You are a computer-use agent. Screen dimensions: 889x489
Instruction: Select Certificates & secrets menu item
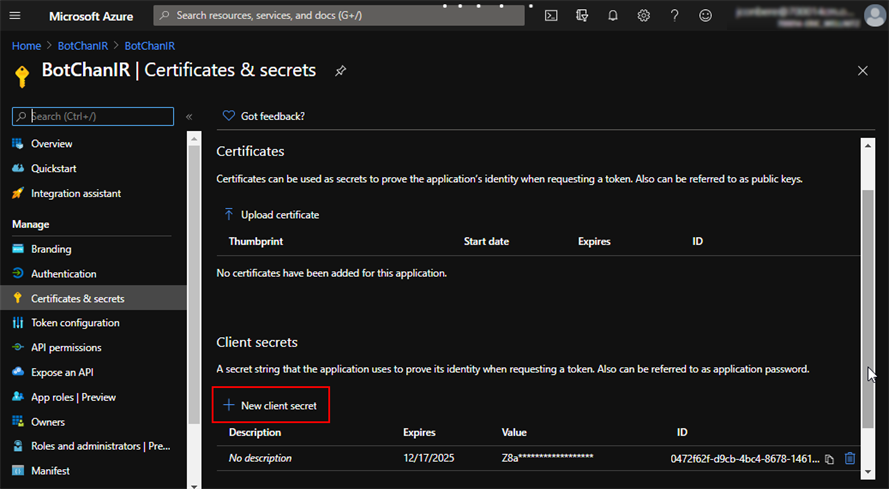pos(94,298)
